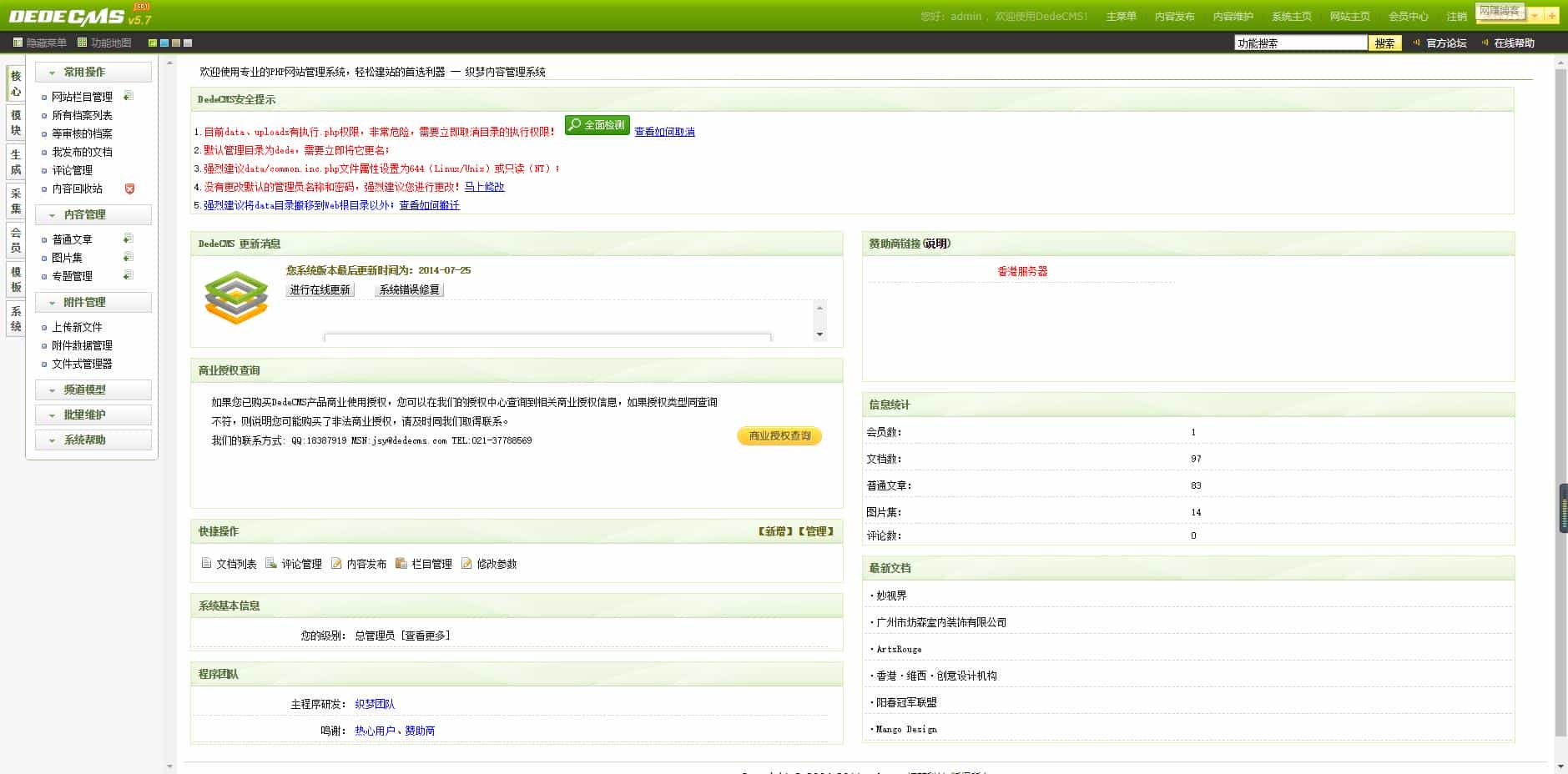Image resolution: width=1568 pixels, height=774 pixels.
Task: Expand the 批量维护 menu section
Action: 93,415
